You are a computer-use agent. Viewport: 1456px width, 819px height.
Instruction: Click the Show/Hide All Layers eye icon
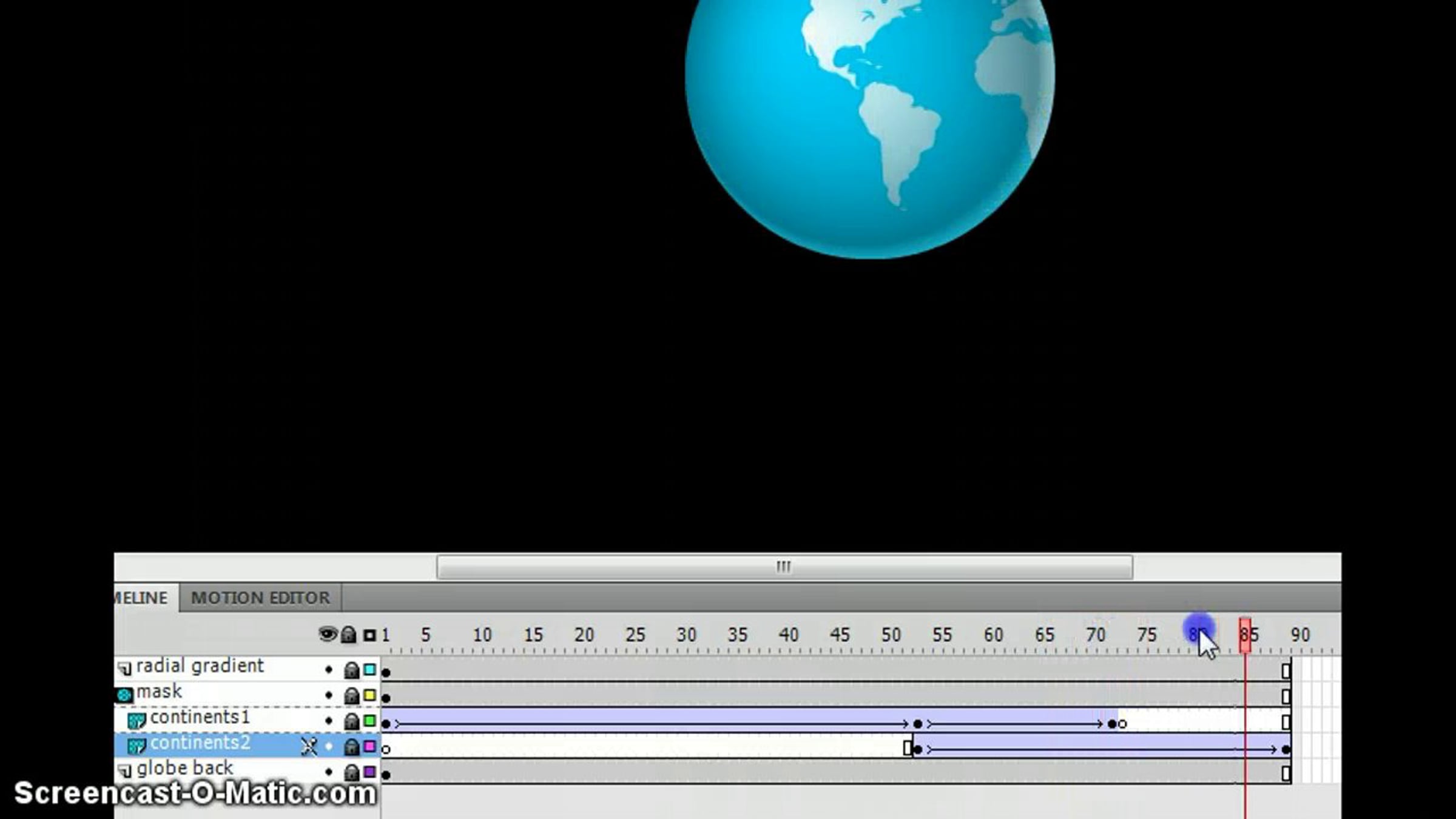[328, 635]
